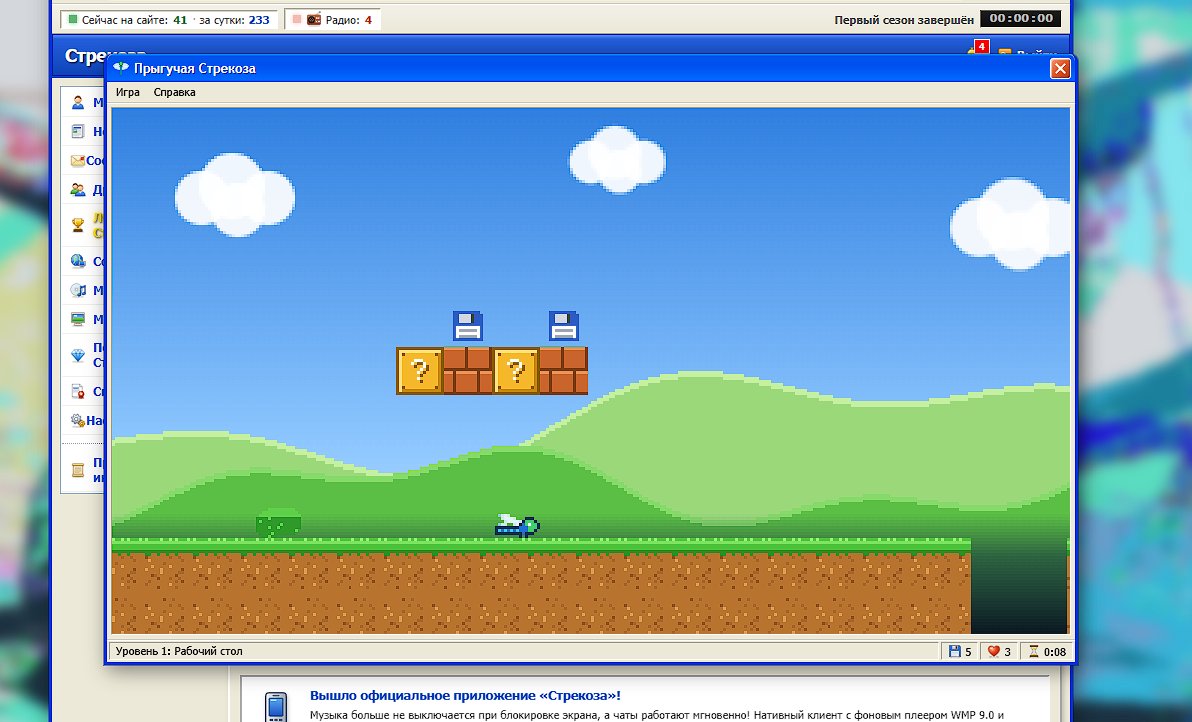Click the 'за сутки: 233' daily visitors count
This screenshot has width=1192, height=722.
pos(234,20)
